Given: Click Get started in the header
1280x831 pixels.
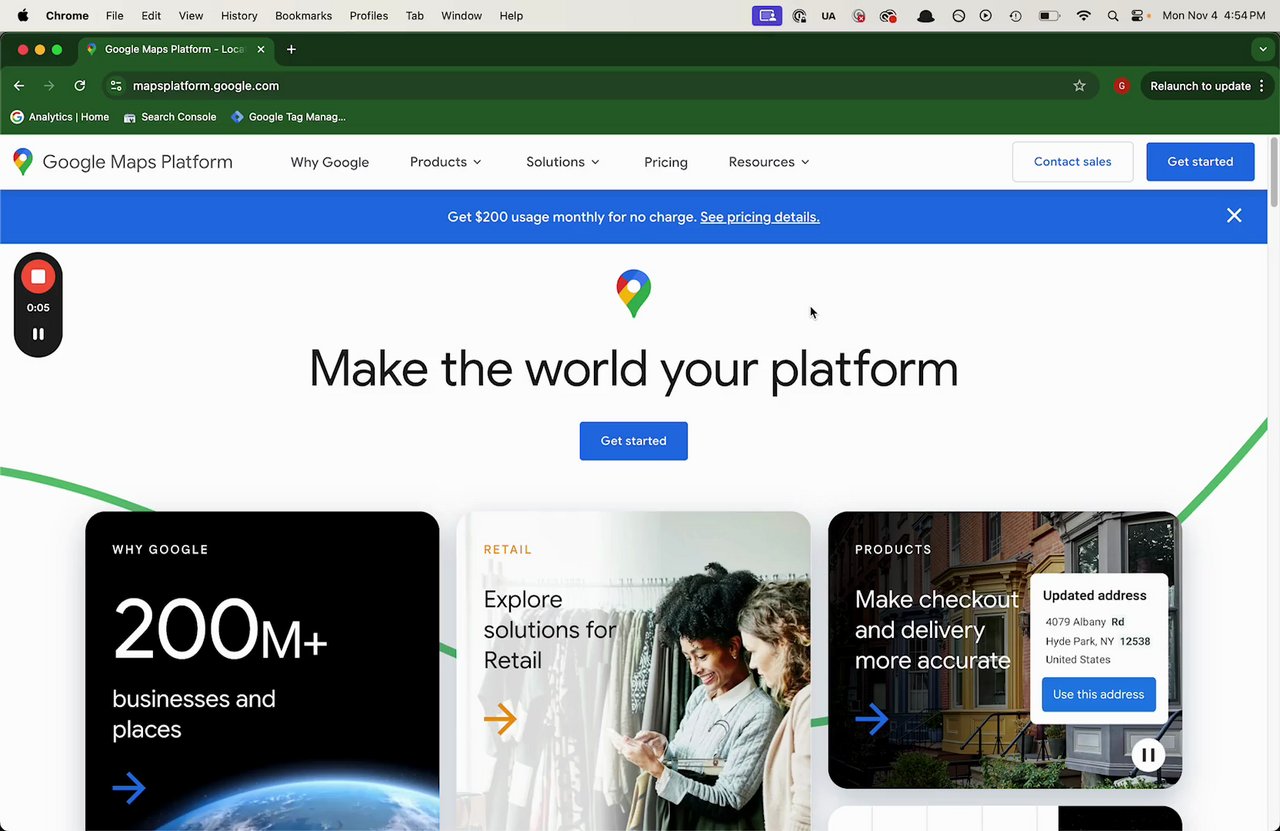Looking at the screenshot, I should point(1200,162).
